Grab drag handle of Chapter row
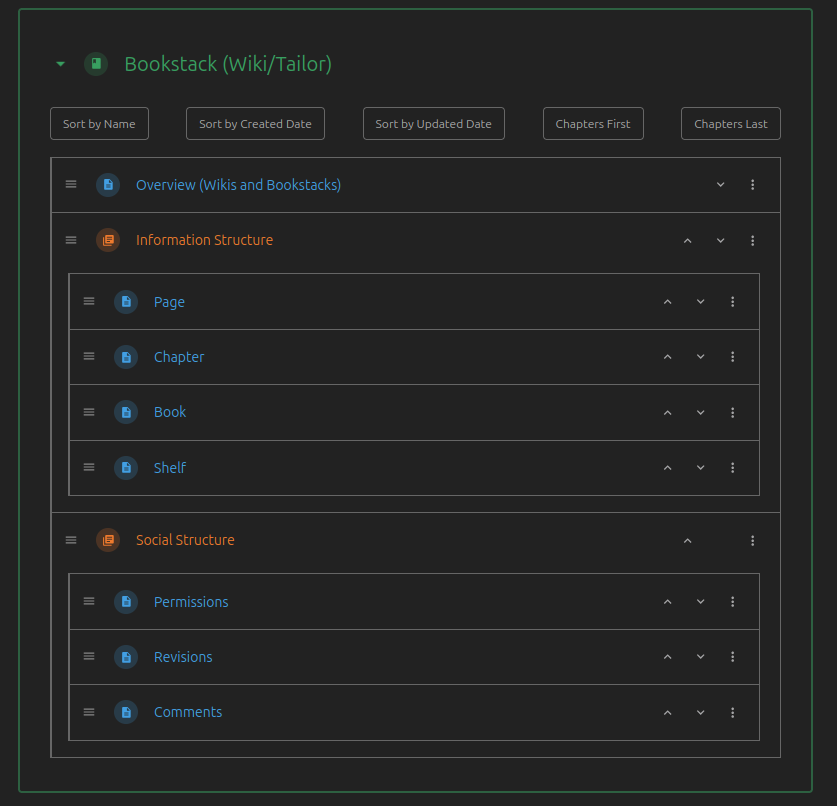The width and height of the screenshot is (837, 806). point(89,357)
